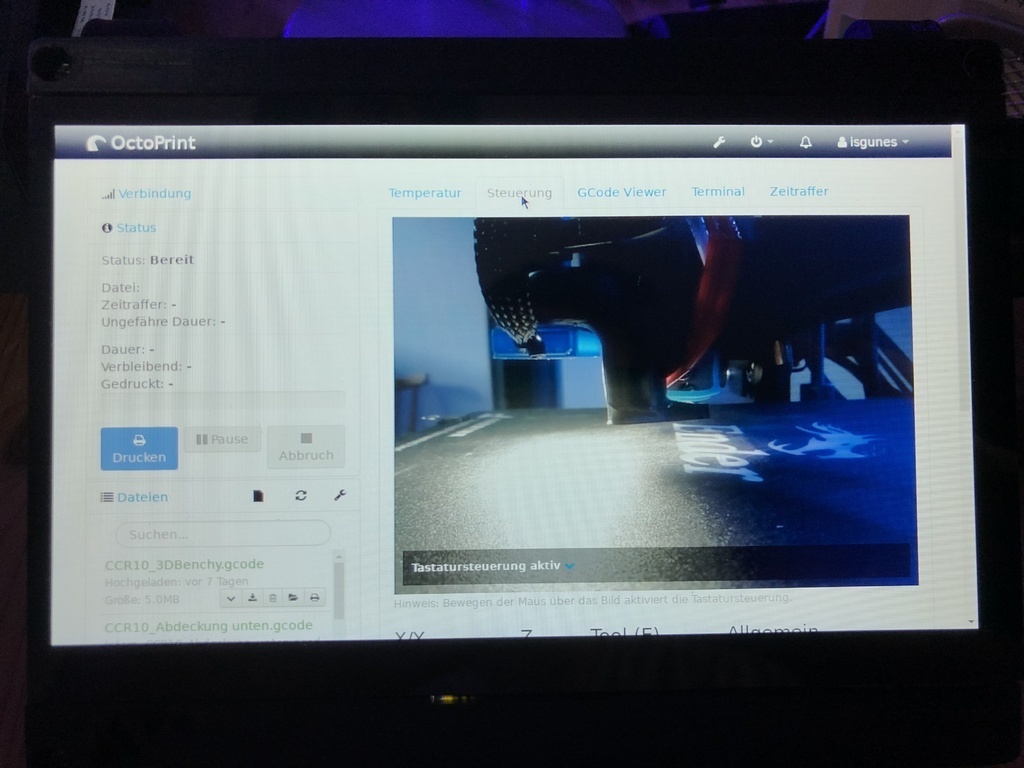The width and height of the screenshot is (1024, 768).
Task: Switch to the Temperatur tab
Action: pos(425,193)
